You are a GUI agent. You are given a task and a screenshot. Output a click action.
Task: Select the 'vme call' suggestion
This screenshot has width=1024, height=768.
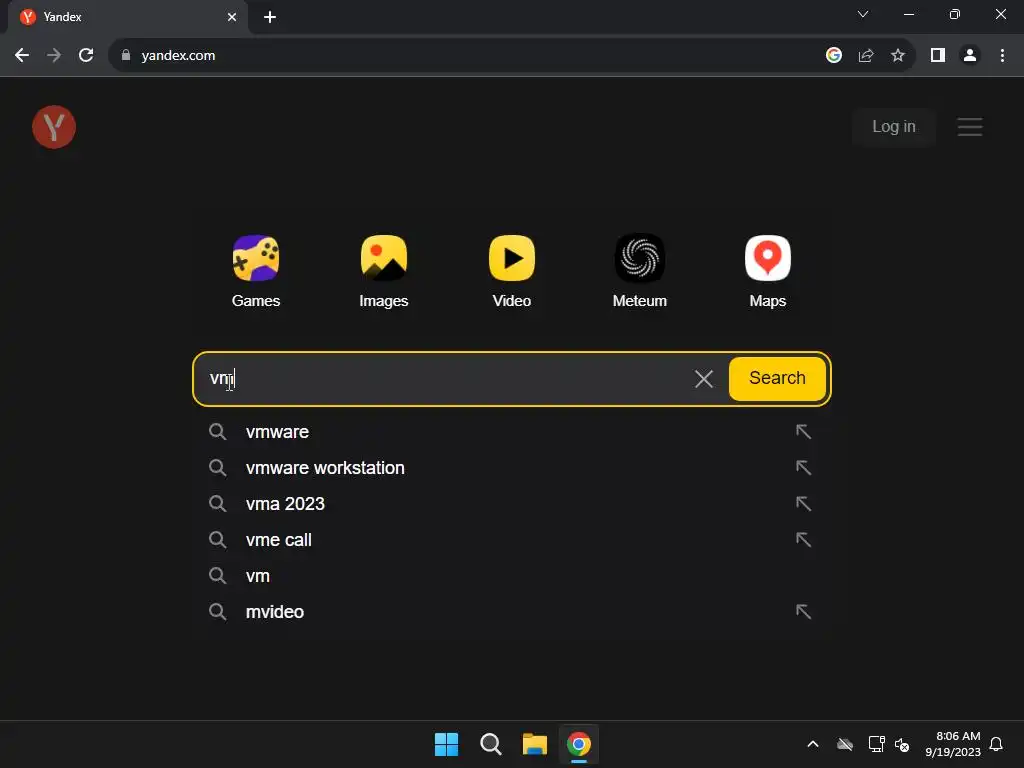(x=511, y=539)
